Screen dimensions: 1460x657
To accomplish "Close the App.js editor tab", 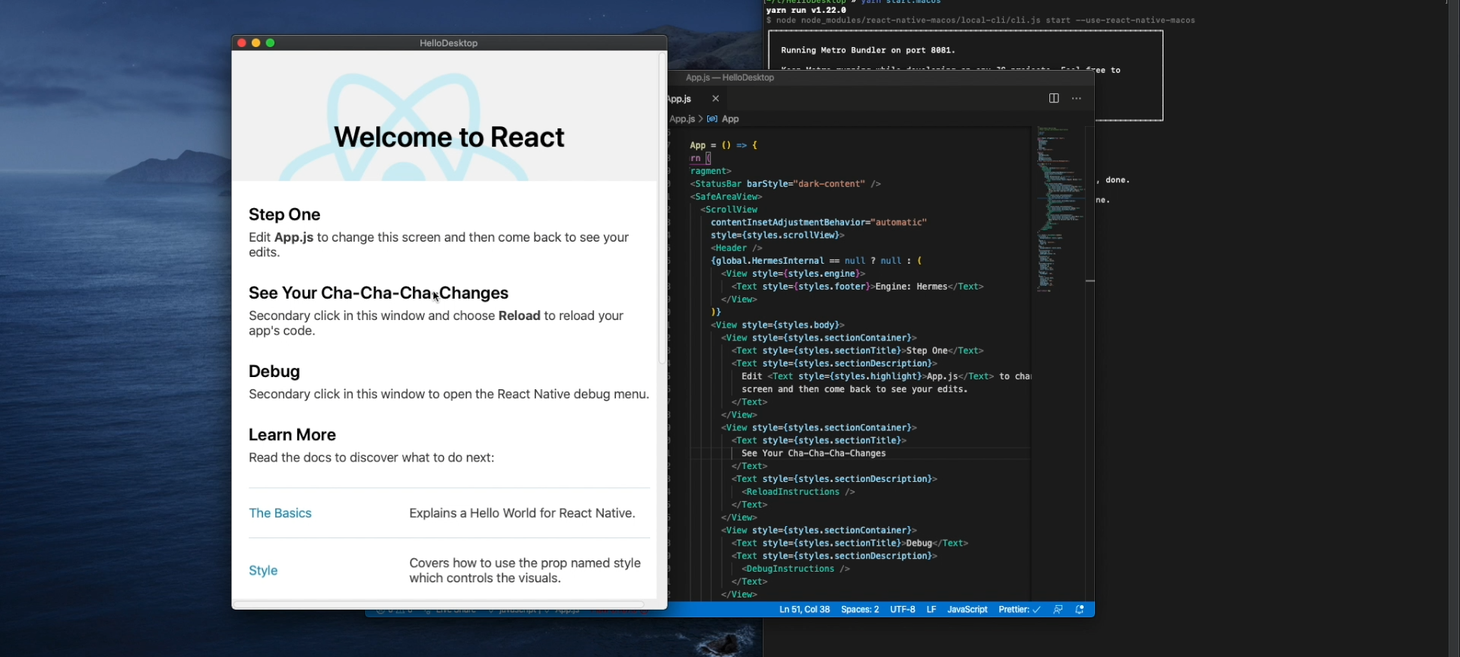I will (x=715, y=98).
